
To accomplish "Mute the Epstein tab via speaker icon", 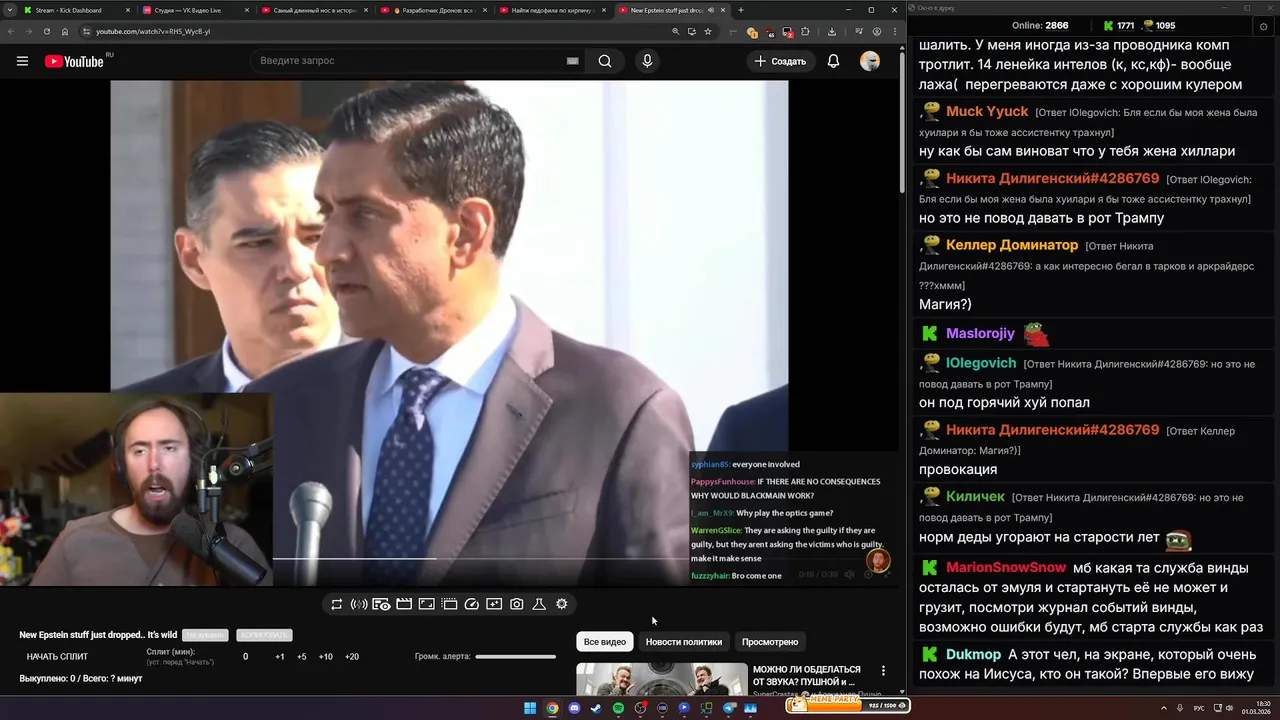I will tap(711, 10).
